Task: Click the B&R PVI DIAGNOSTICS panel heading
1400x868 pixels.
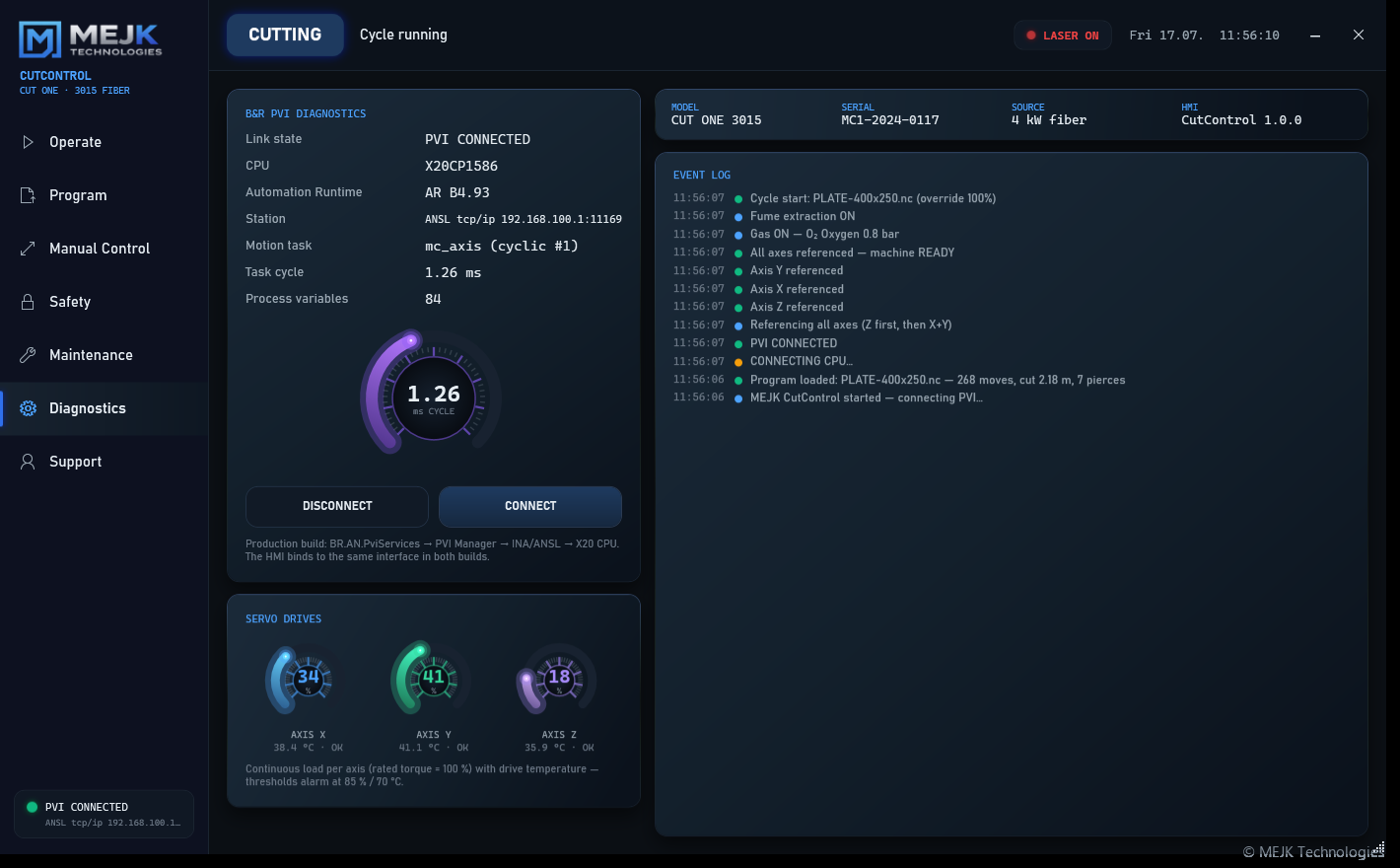Action: [x=306, y=113]
